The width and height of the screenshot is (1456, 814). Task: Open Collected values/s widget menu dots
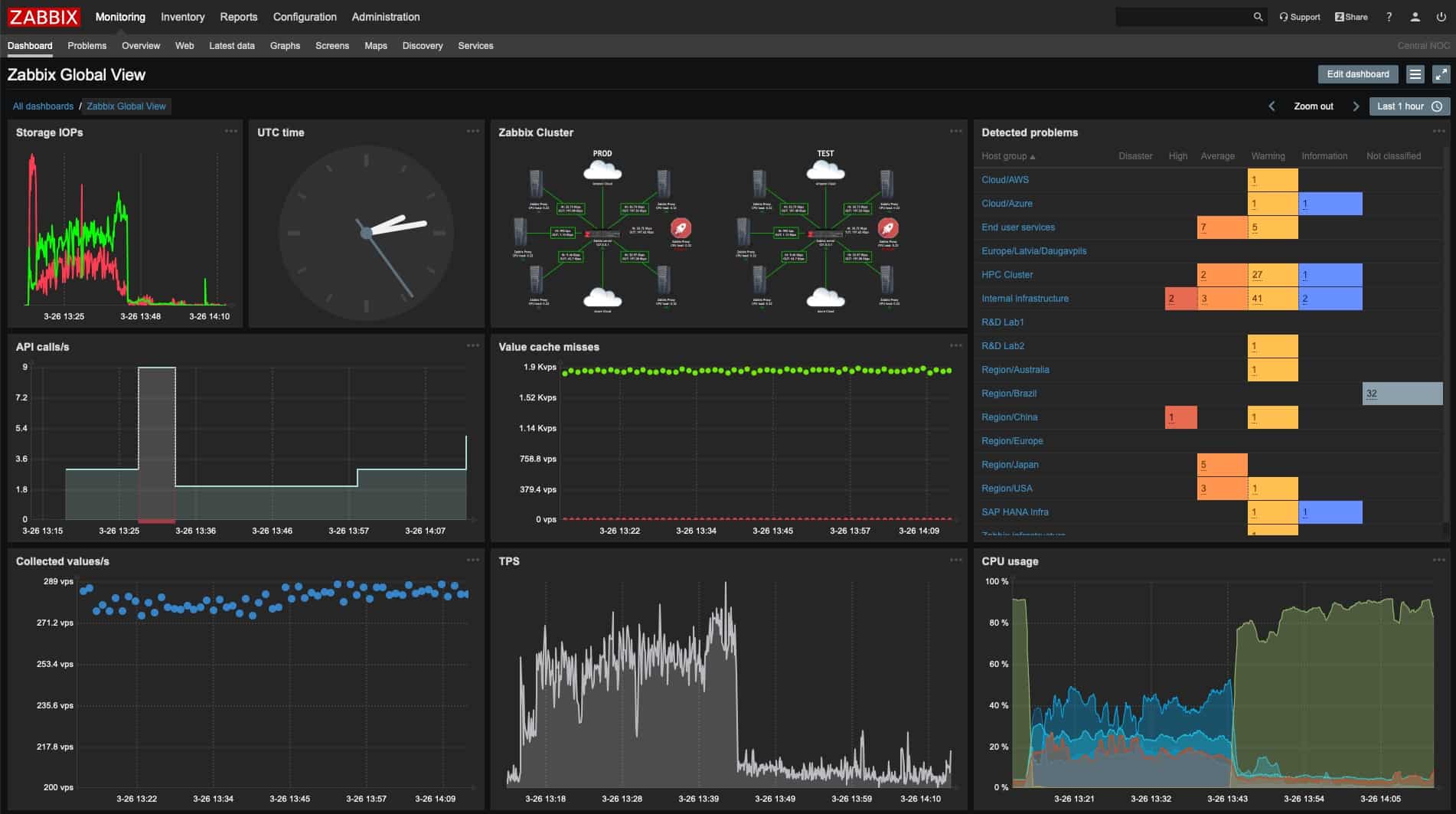tap(473, 560)
